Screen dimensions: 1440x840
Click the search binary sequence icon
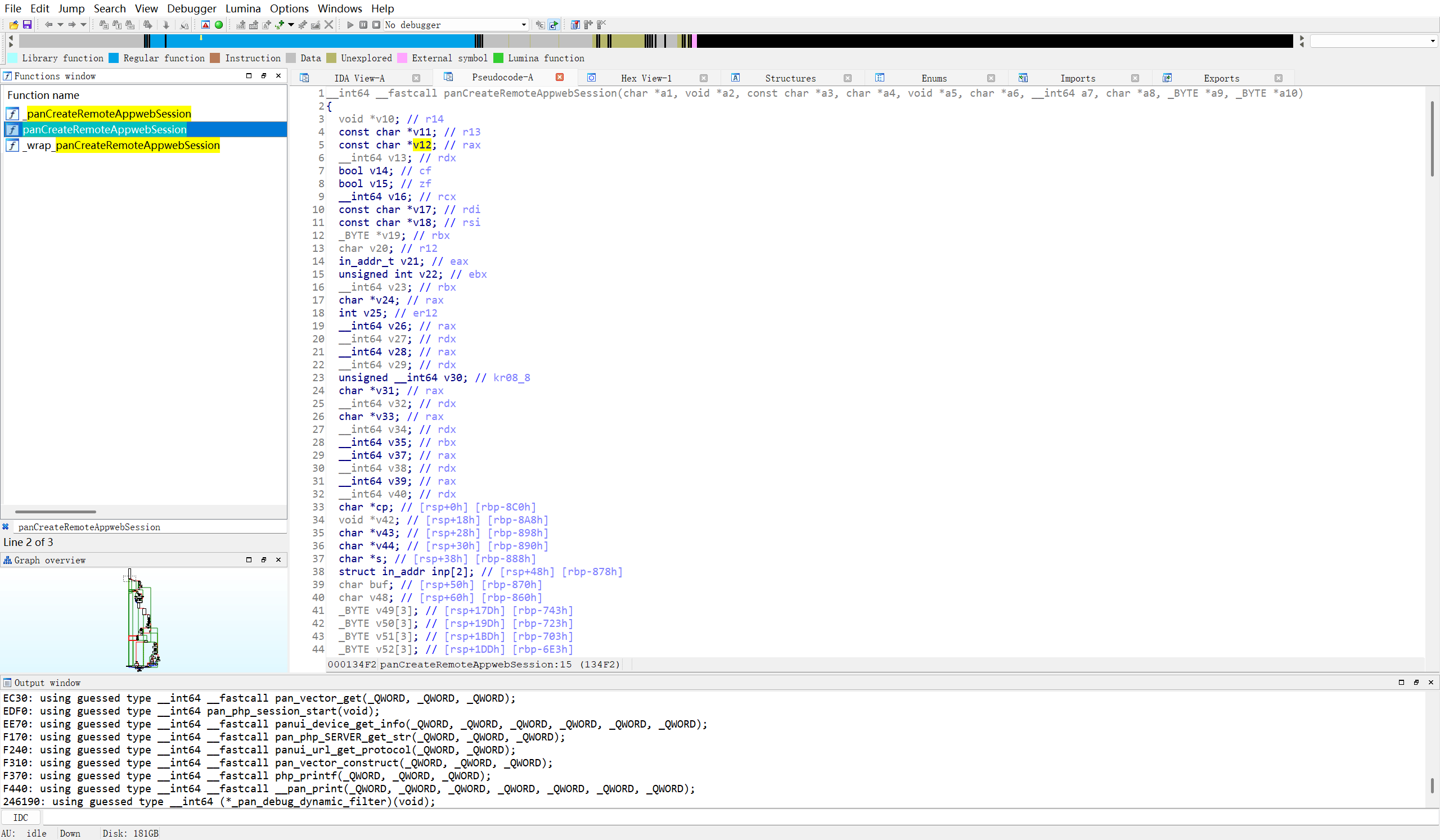pos(130,25)
